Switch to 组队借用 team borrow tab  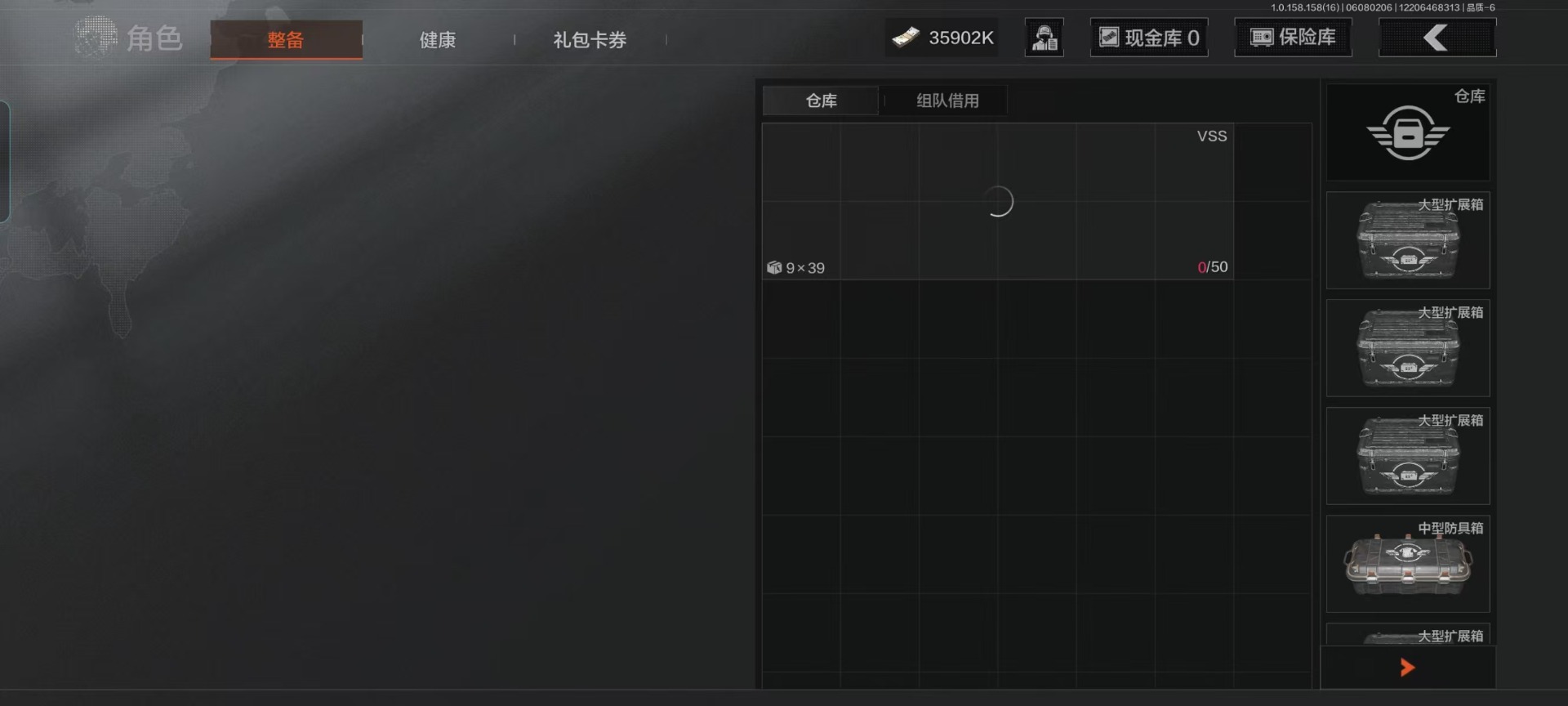[x=947, y=101]
